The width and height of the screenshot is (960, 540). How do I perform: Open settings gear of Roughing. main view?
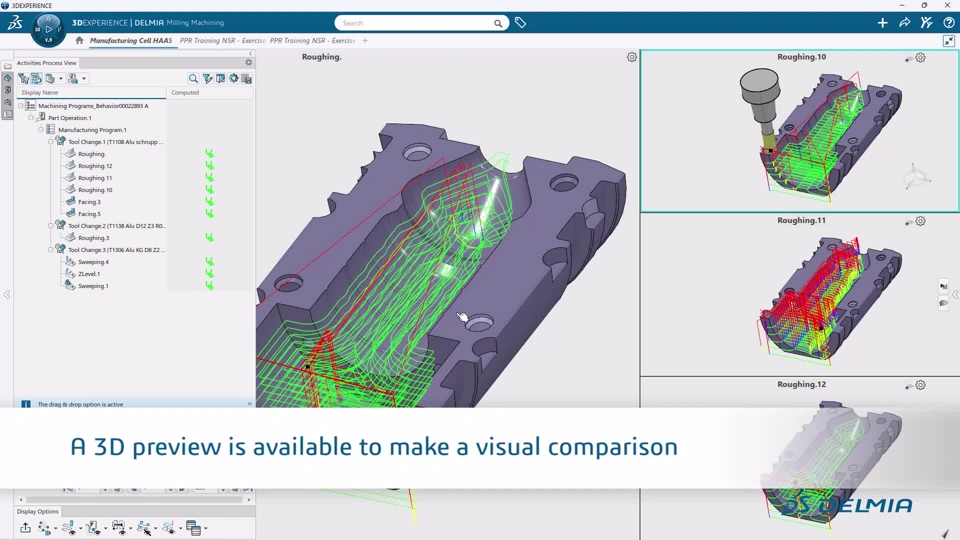coord(632,57)
